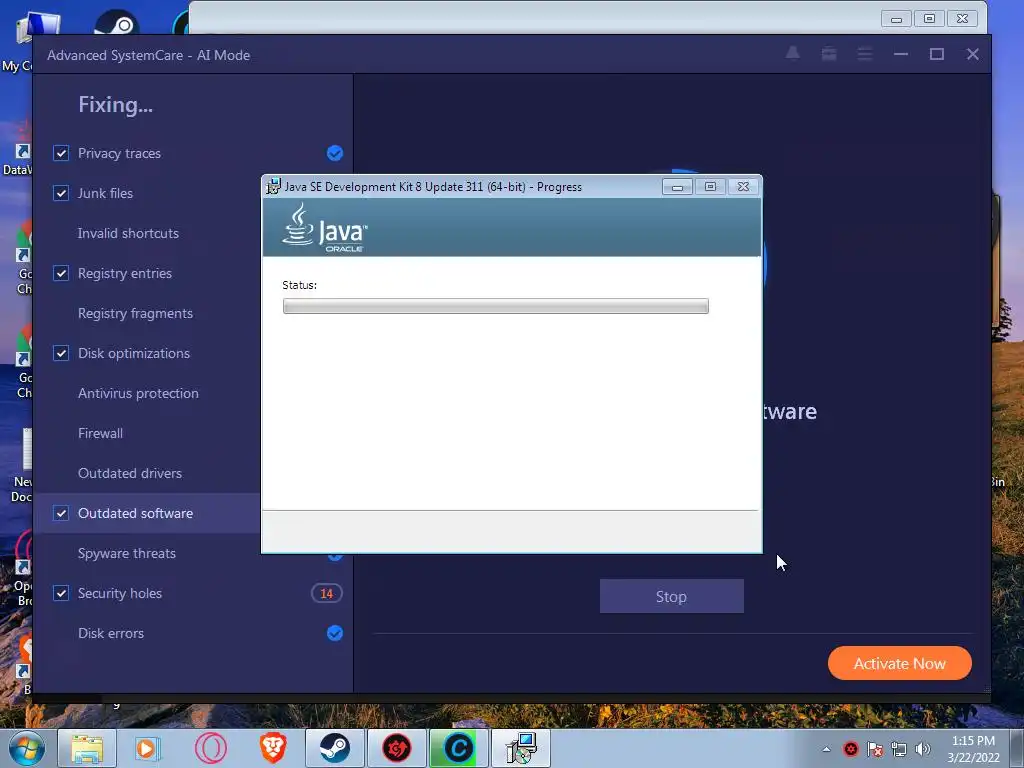Restore the background window behind SystemCare

[929, 19]
